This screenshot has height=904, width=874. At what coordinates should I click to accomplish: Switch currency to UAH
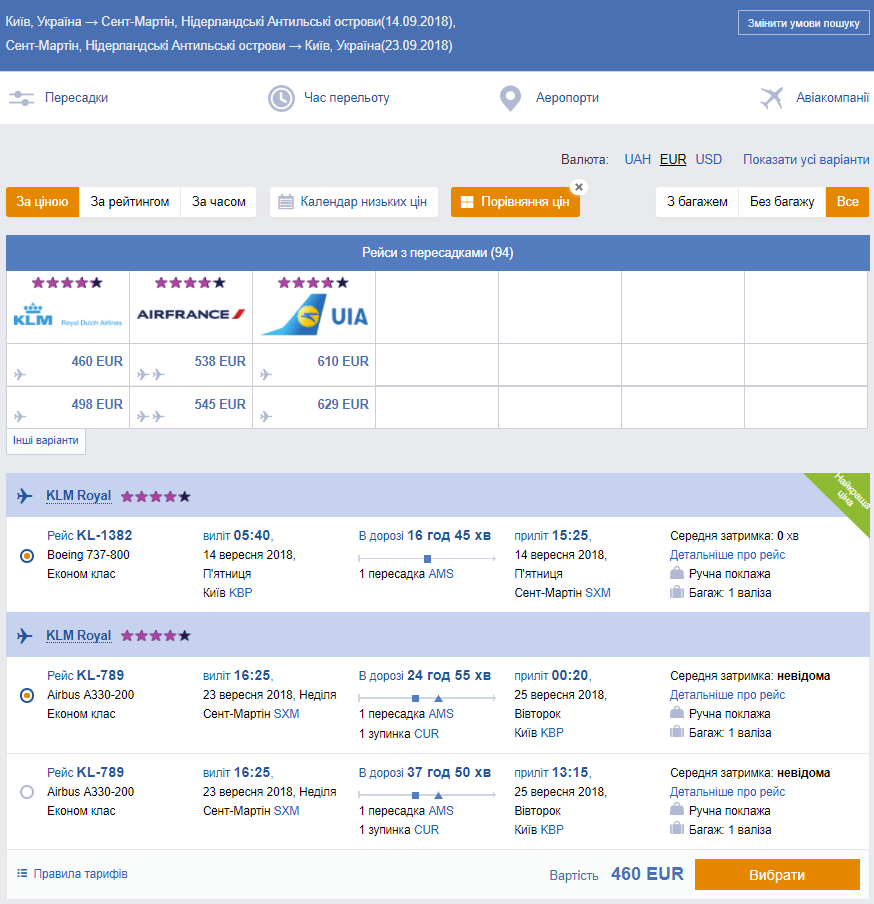[638, 159]
